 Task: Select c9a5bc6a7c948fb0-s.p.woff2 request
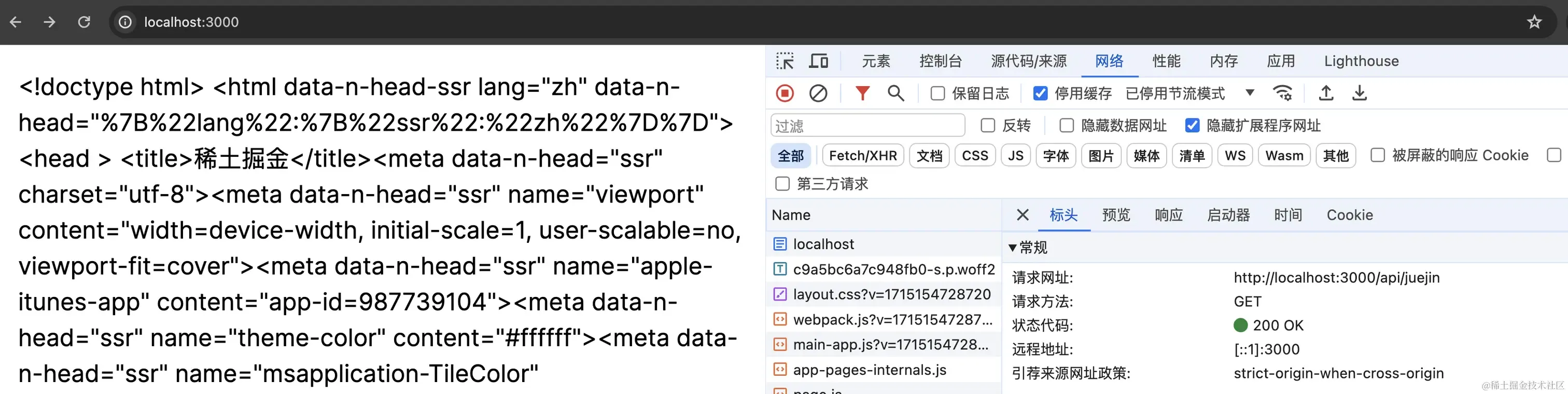click(884, 269)
